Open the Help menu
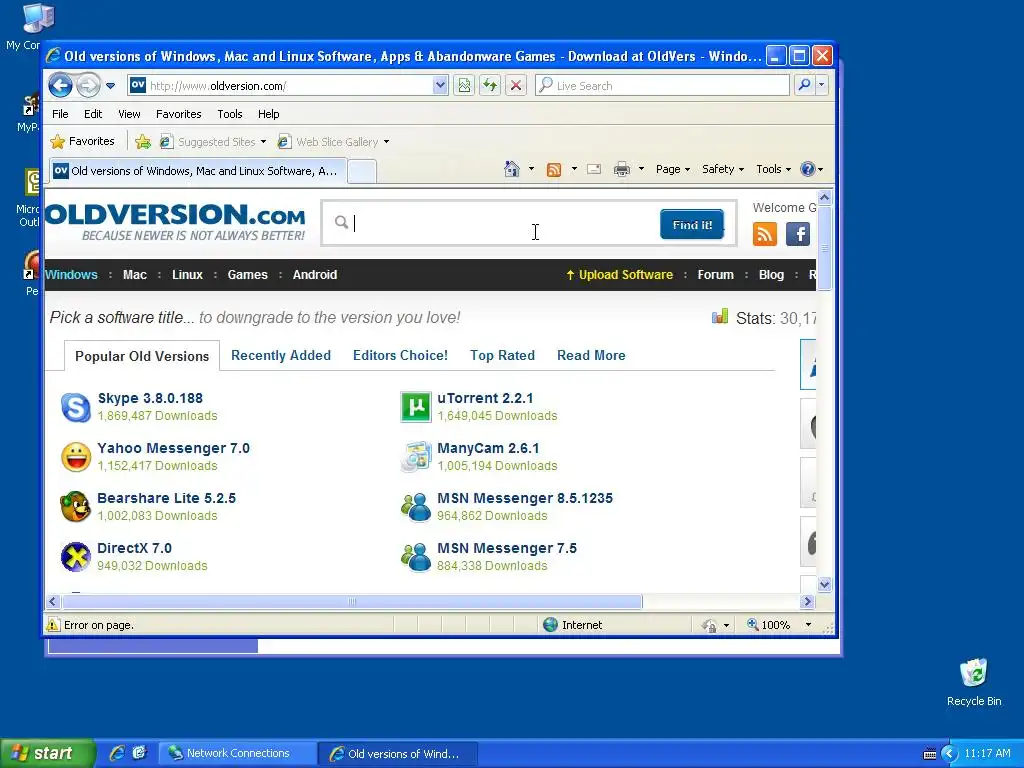This screenshot has width=1024, height=768. 268,114
